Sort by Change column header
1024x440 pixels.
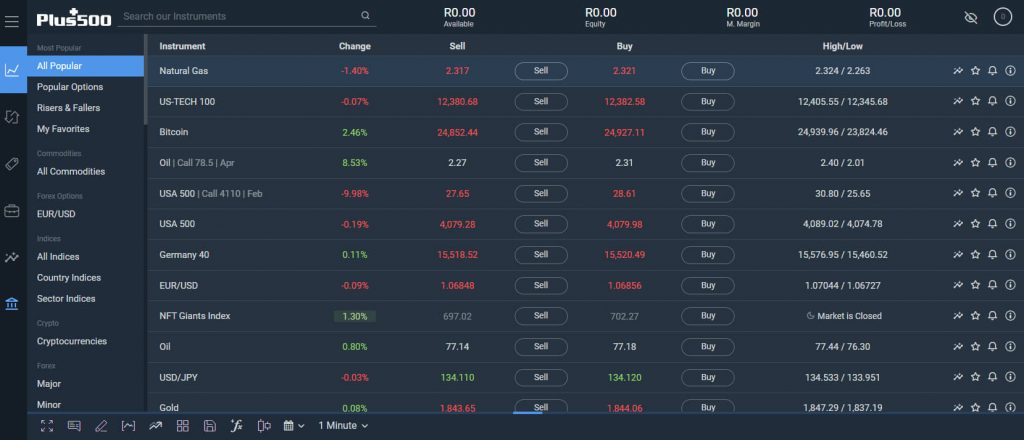click(355, 46)
